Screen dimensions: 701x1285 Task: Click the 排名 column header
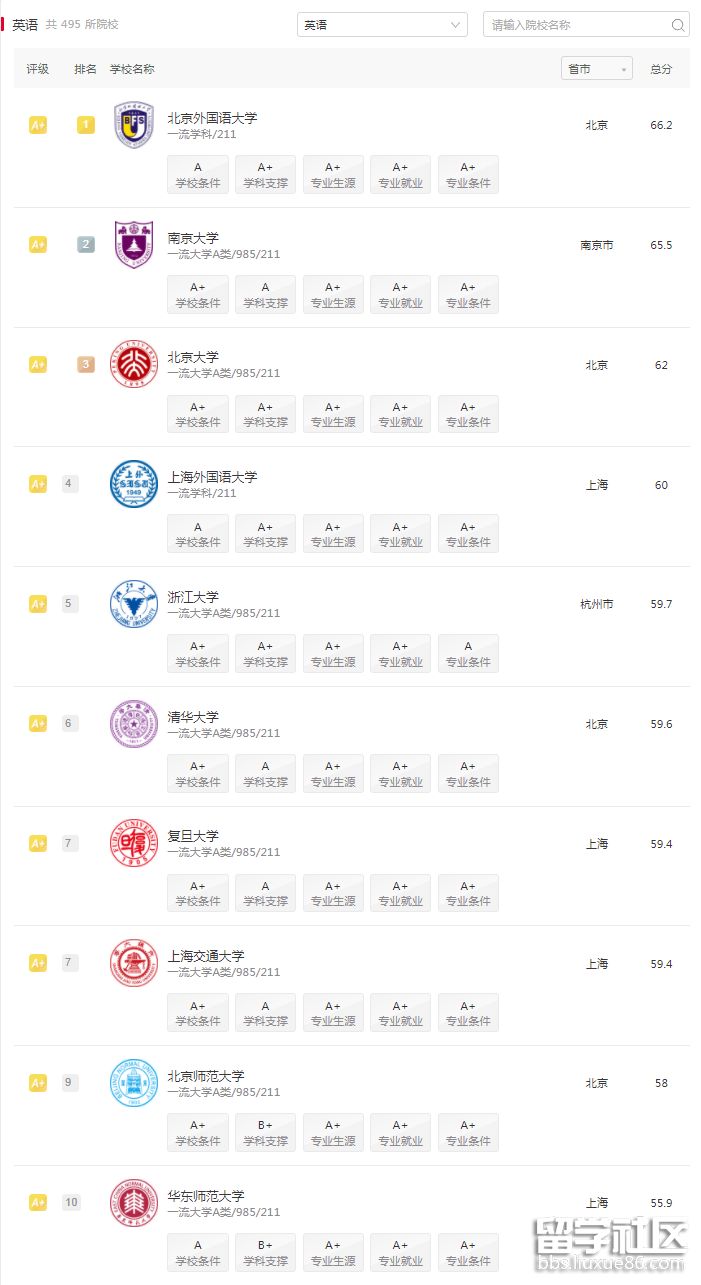(86, 69)
